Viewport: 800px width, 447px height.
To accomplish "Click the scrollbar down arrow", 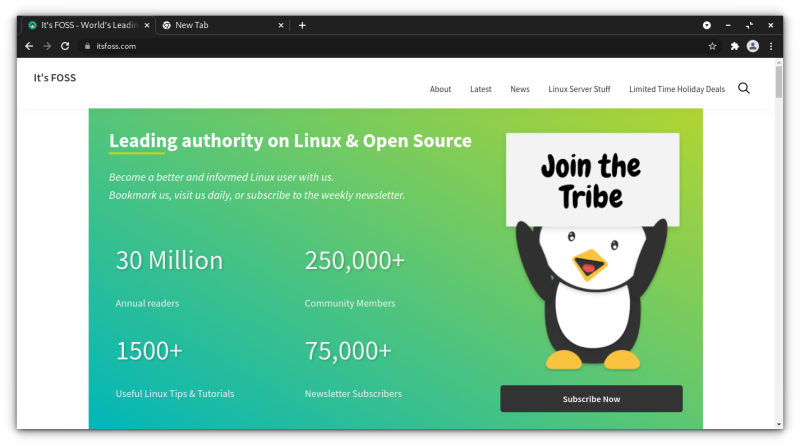I will pos(779,424).
